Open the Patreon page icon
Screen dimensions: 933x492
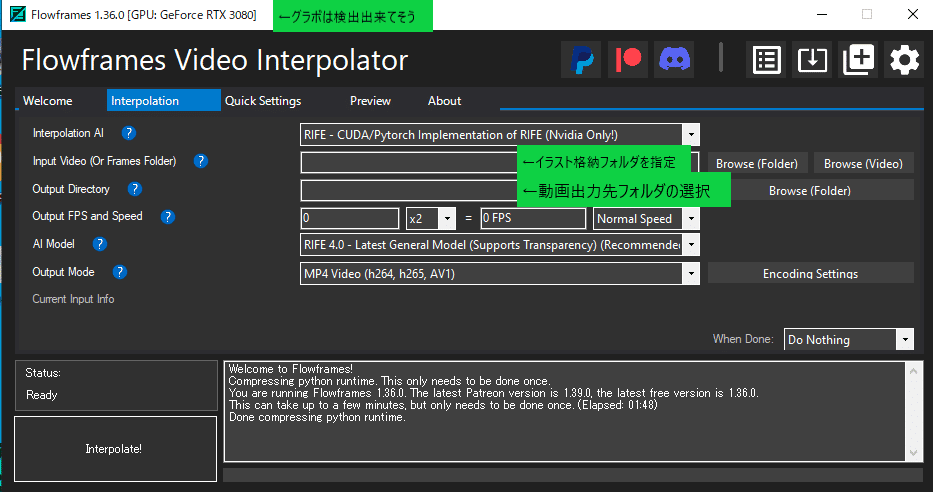(628, 59)
